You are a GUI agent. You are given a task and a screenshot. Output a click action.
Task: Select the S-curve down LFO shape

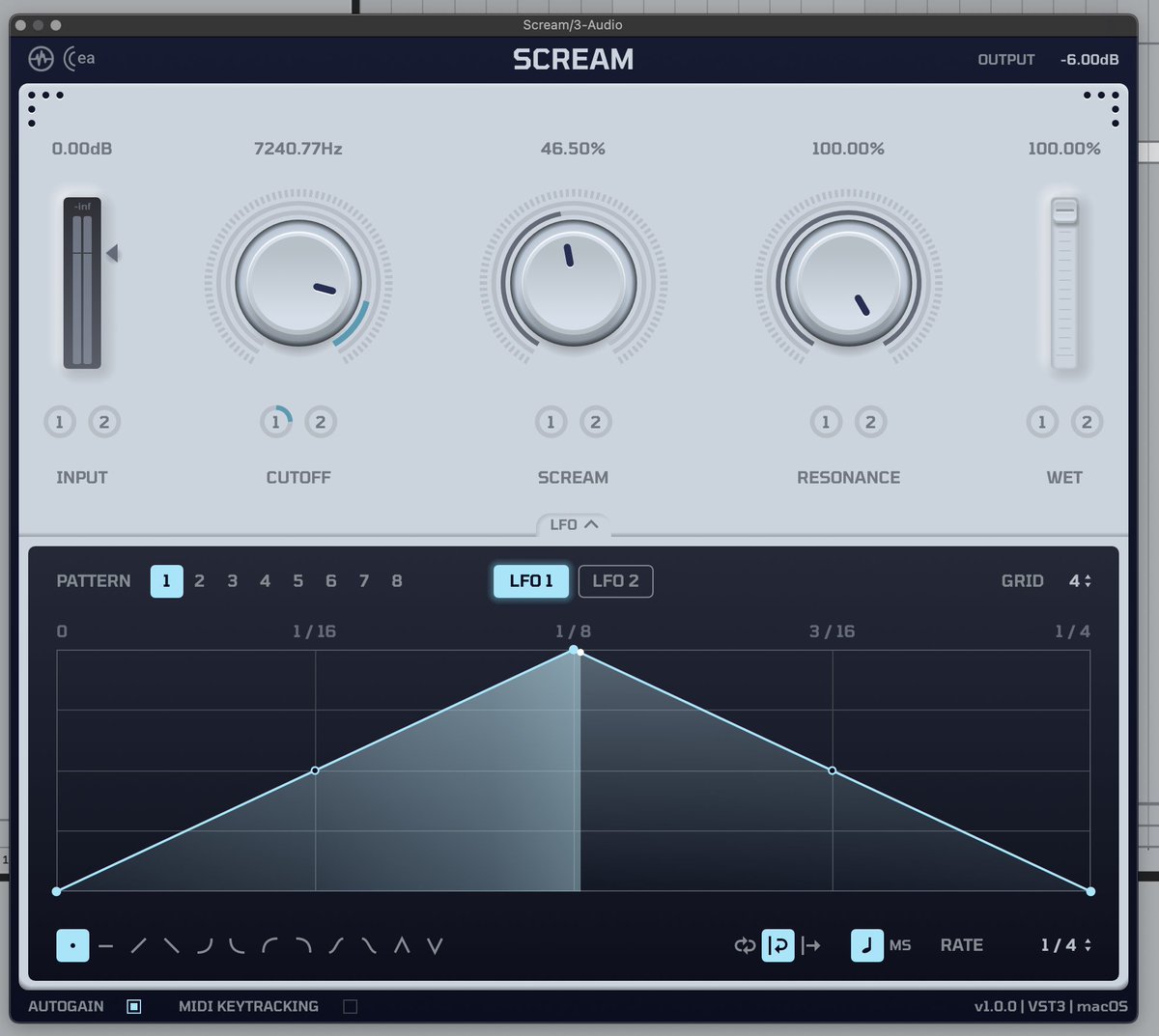point(369,946)
